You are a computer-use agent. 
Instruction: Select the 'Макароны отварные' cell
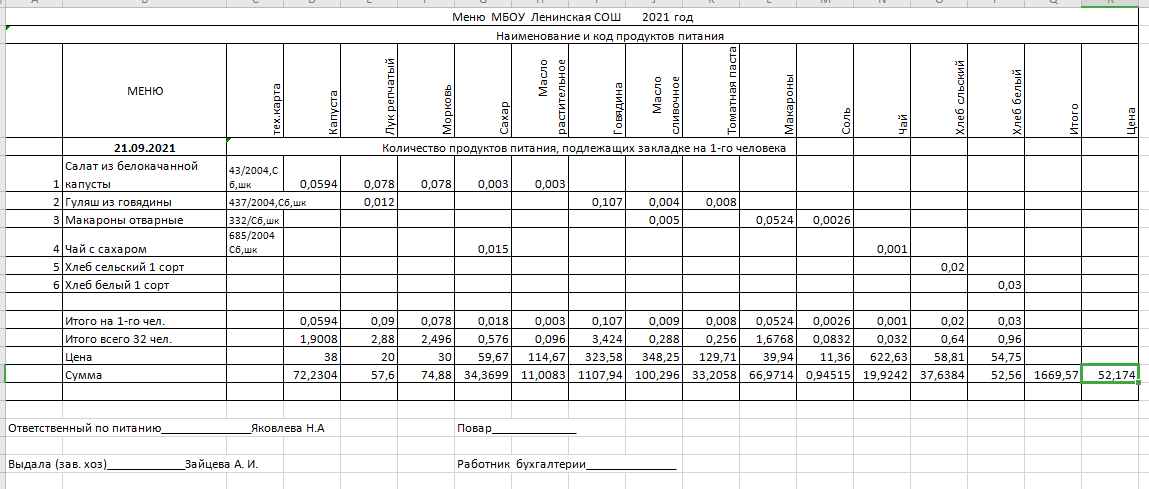click(x=145, y=220)
